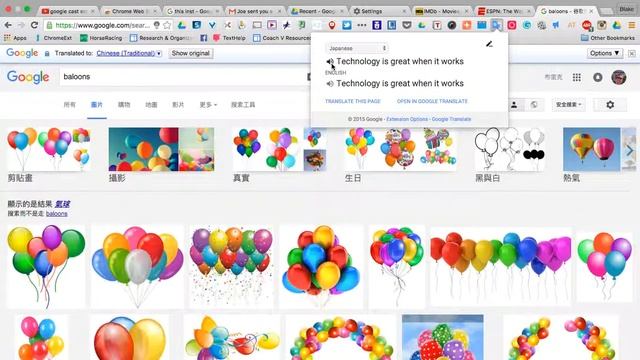The image size is (640, 360).
Task: Open the Adblock red extension icon
Action: point(587,25)
